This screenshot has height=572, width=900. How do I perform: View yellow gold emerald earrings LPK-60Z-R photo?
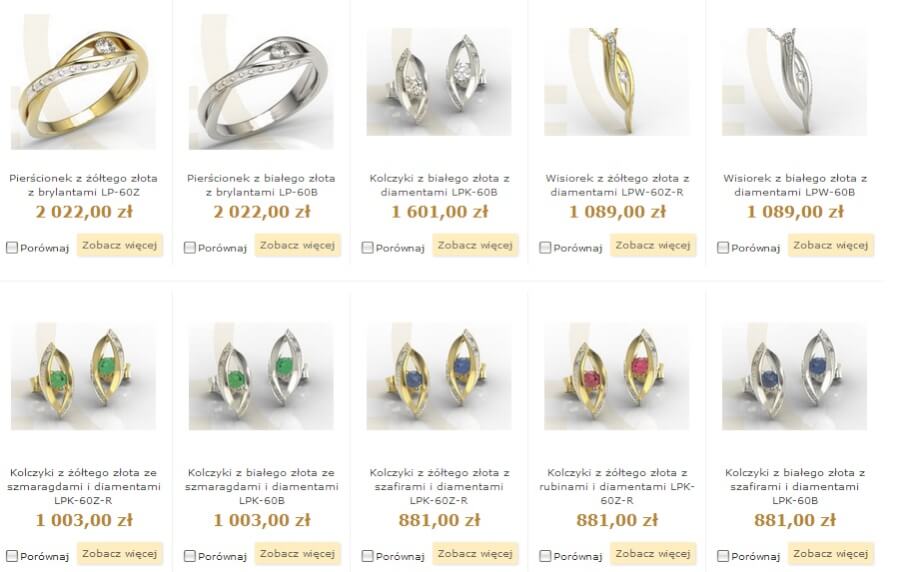[x=83, y=376]
